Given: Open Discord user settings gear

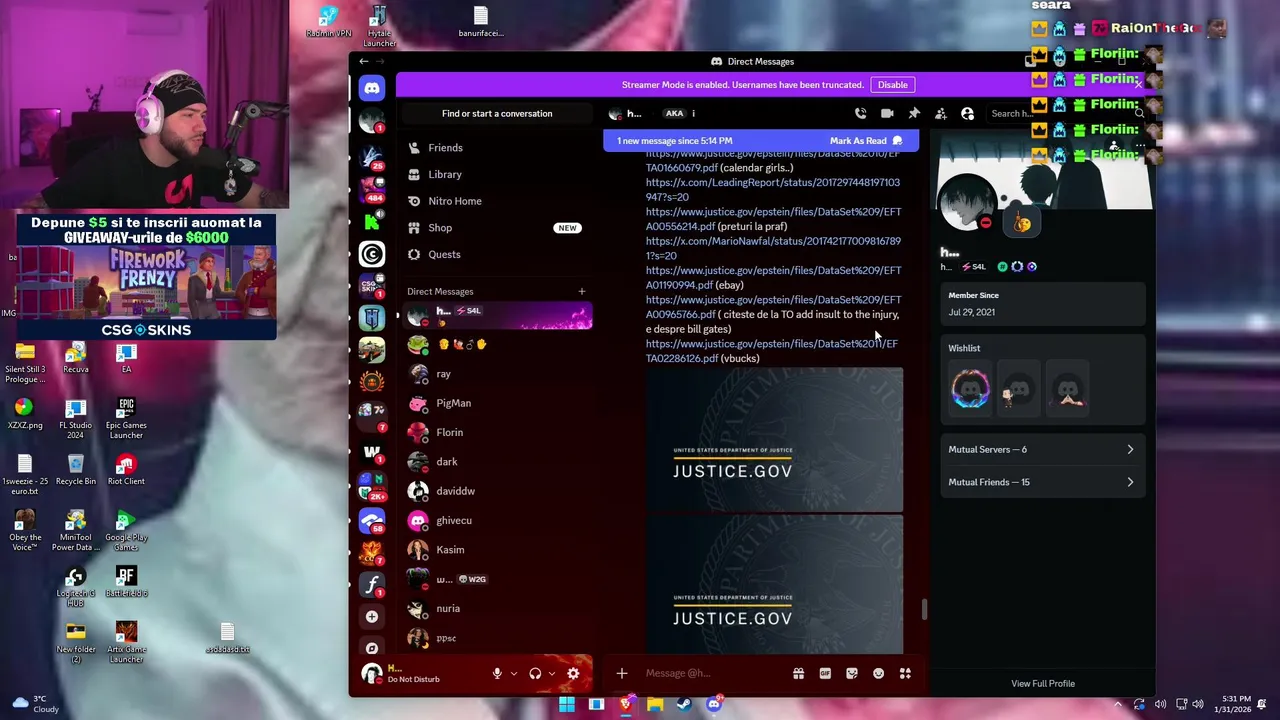Looking at the screenshot, I should pos(573,674).
